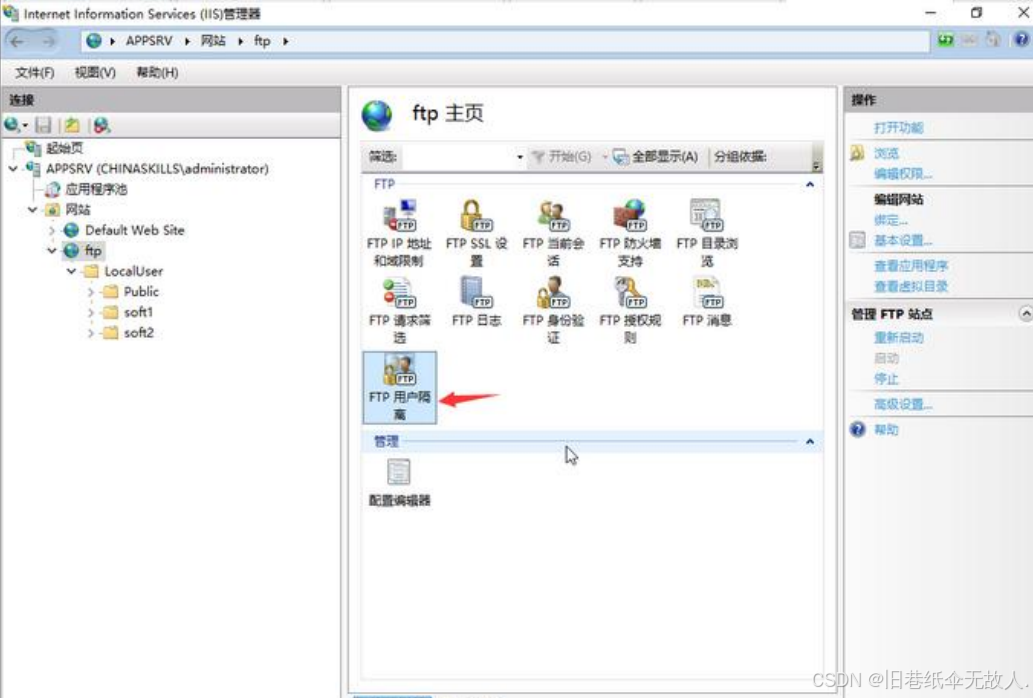Click the refresh icon in address bar
Screen dimensions: 1033x698
(945, 40)
